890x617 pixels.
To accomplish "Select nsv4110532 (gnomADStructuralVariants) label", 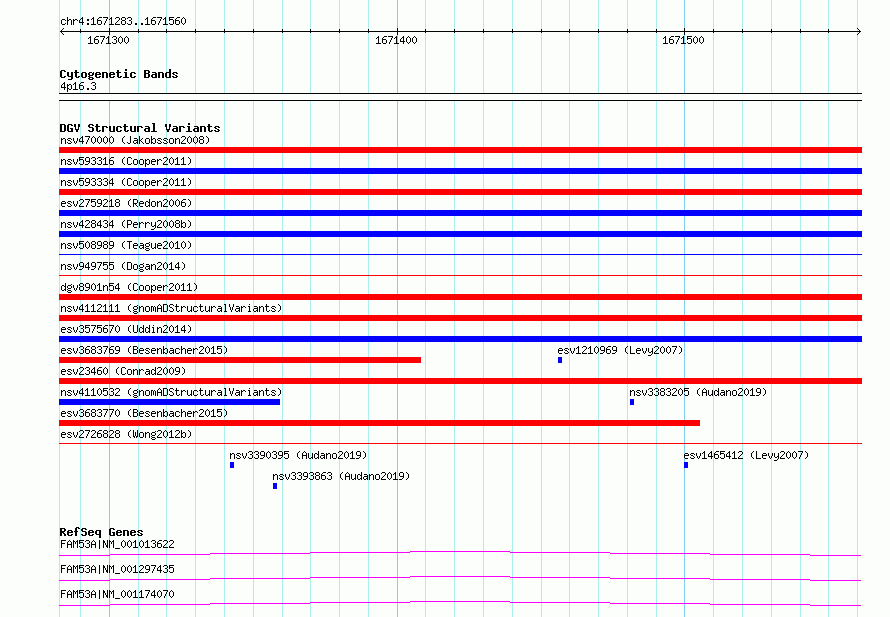I will (171, 392).
